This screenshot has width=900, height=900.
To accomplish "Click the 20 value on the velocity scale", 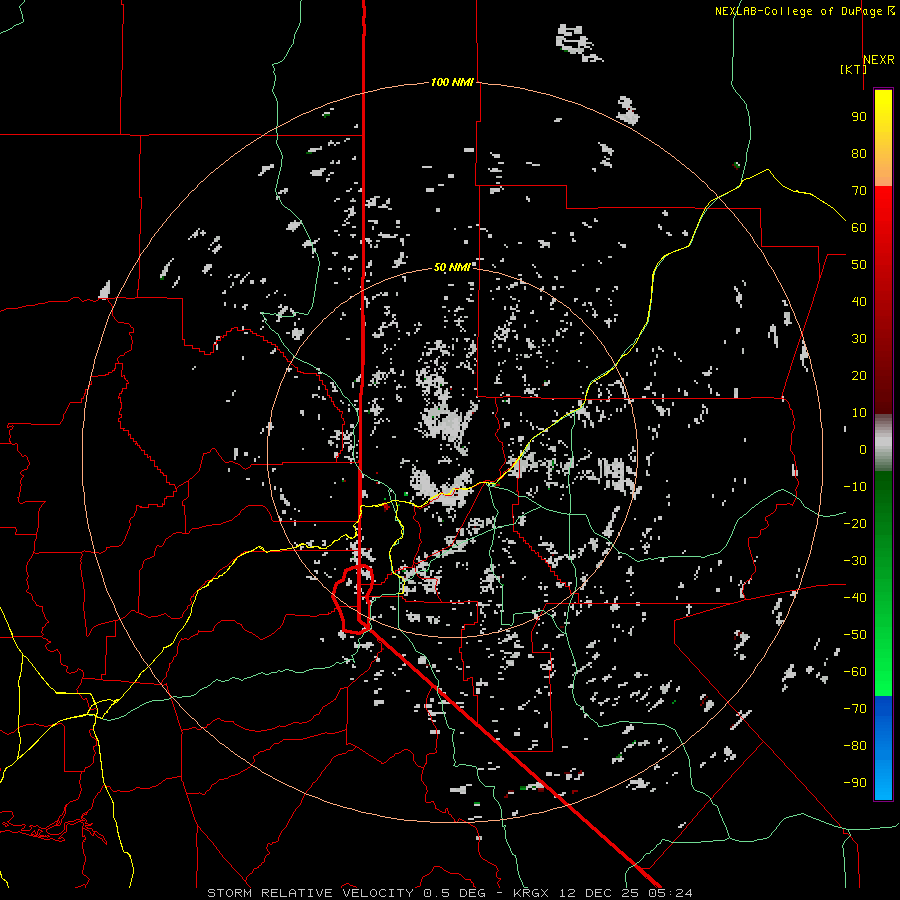I will pos(859,375).
